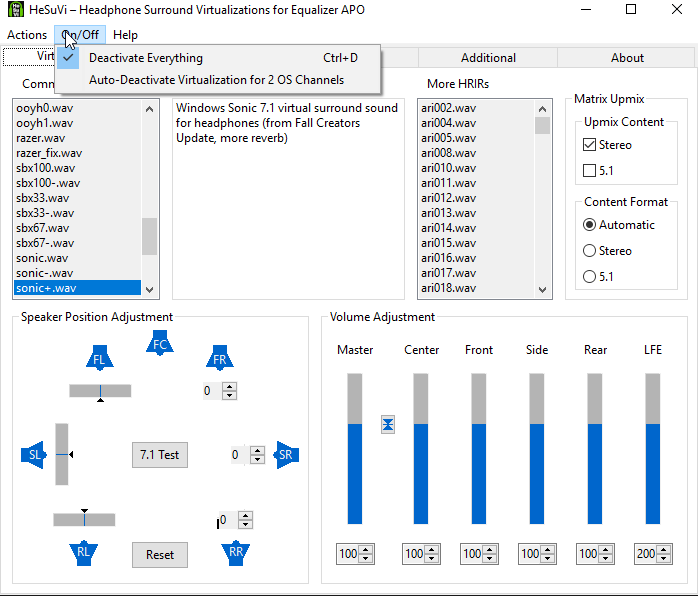Click the LFE volume value field showing 200
The height and width of the screenshot is (596, 698).
(646, 554)
